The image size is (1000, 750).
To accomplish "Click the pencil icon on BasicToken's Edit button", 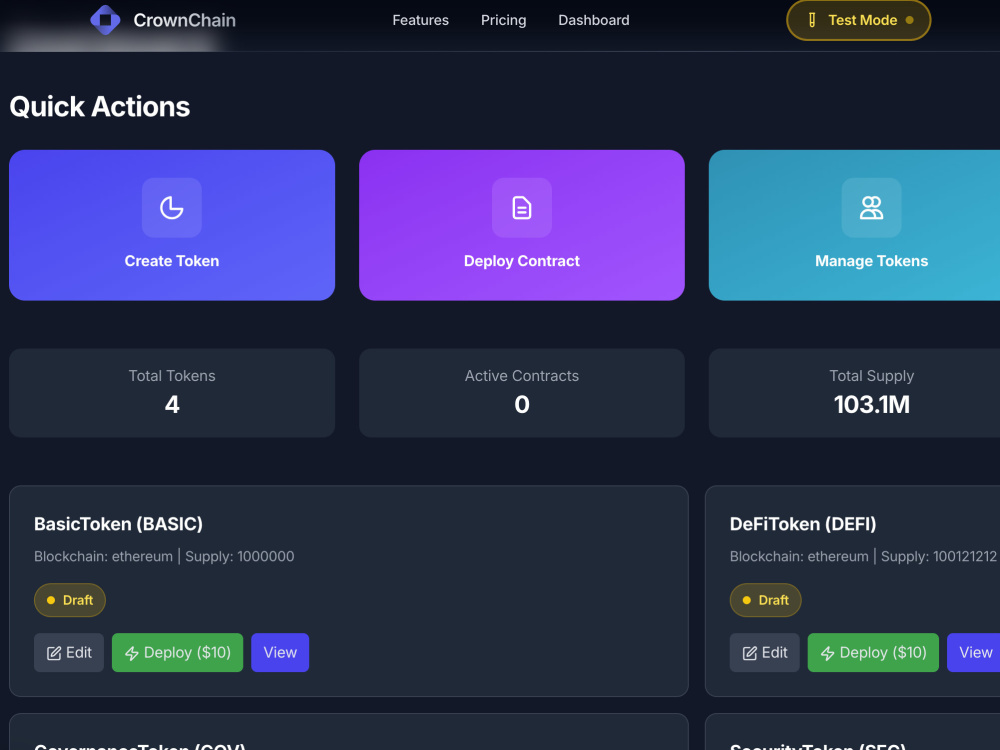I will point(54,653).
